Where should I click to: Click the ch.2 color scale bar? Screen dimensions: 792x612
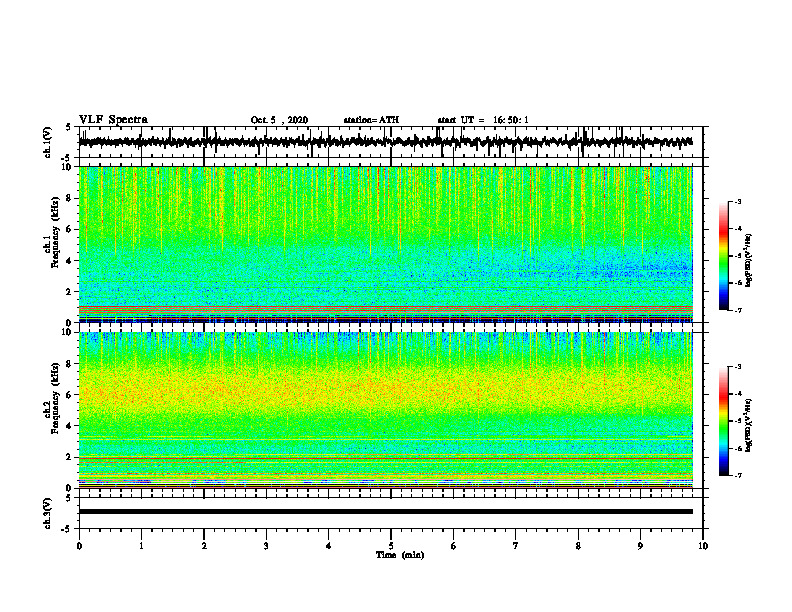pos(724,421)
